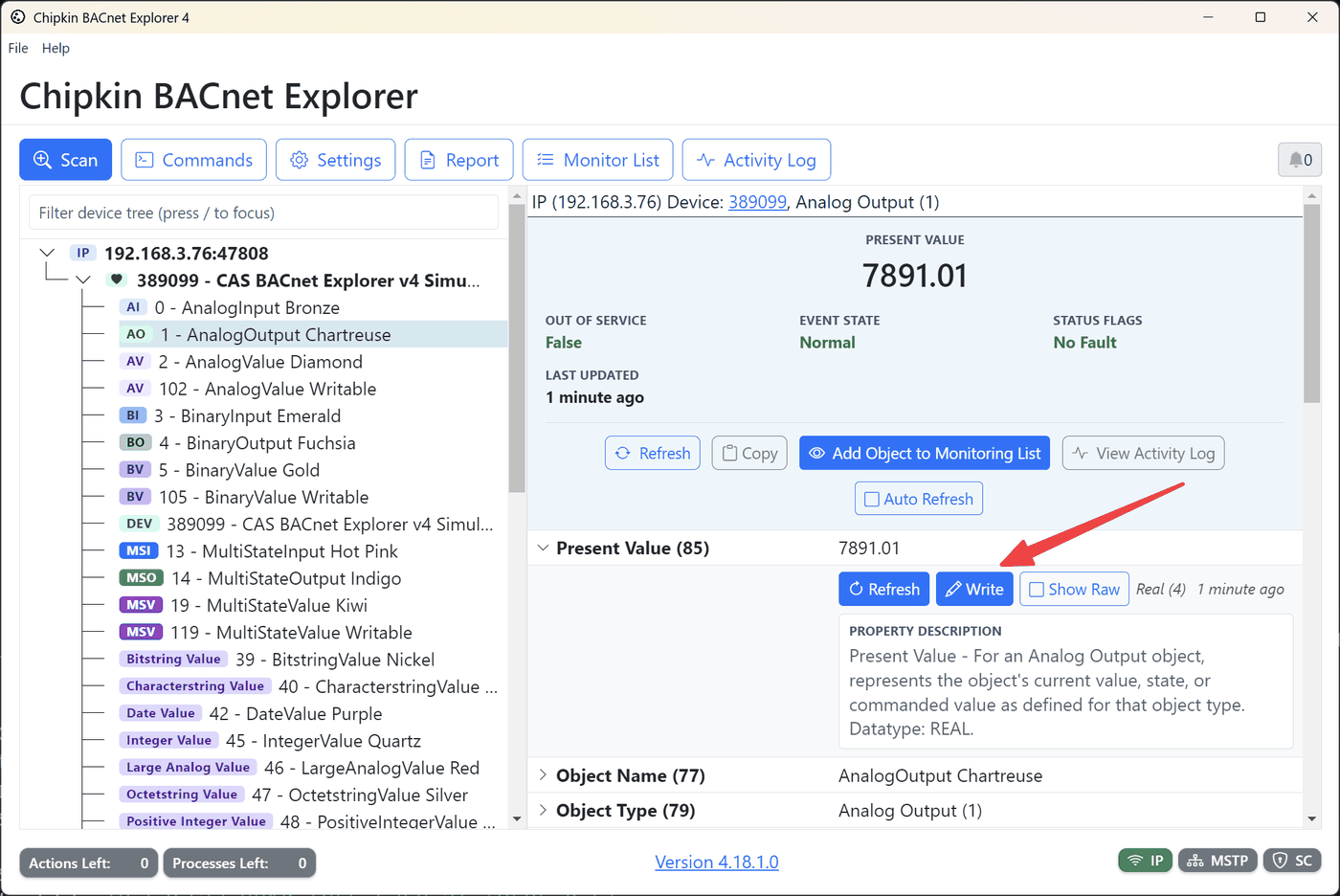Refresh the Present Value property
Image resolution: width=1340 pixels, height=896 pixels.
884,589
